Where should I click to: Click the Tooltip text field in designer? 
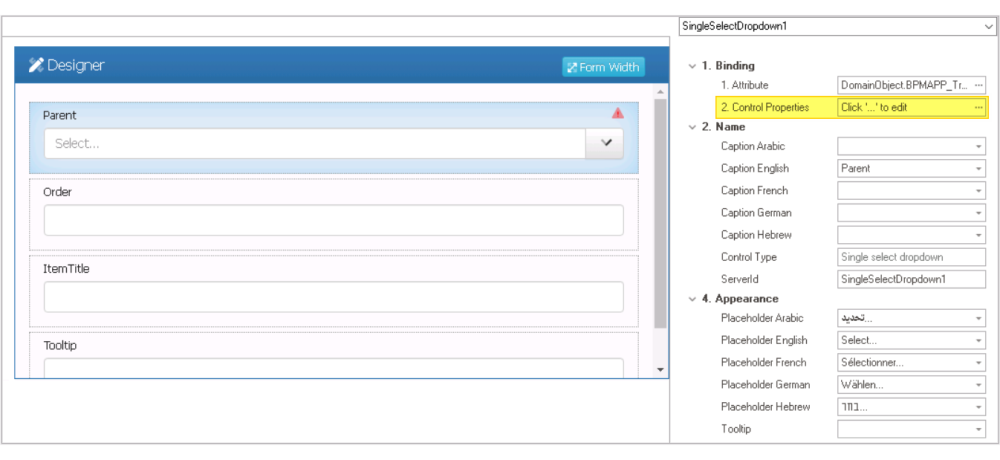(x=334, y=367)
